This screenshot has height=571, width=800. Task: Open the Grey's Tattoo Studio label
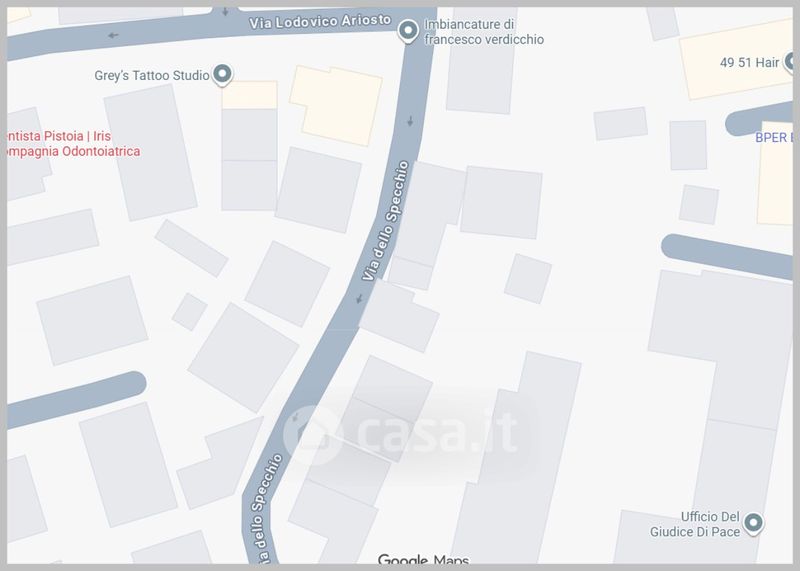tap(152, 76)
